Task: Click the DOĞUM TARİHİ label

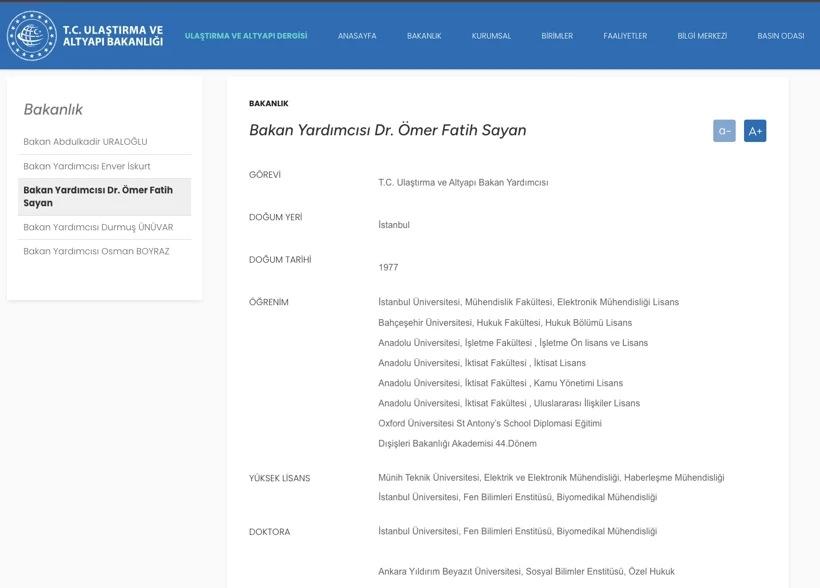Action: (280, 259)
